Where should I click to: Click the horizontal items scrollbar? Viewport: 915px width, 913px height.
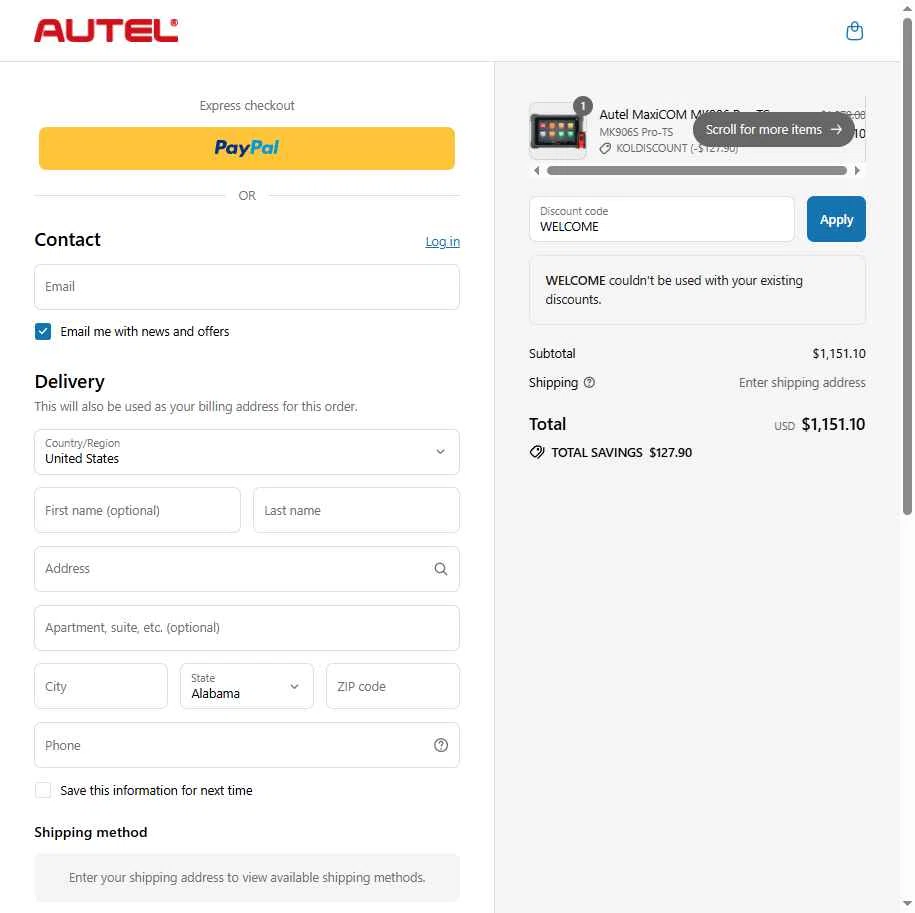[x=697, y=170]
